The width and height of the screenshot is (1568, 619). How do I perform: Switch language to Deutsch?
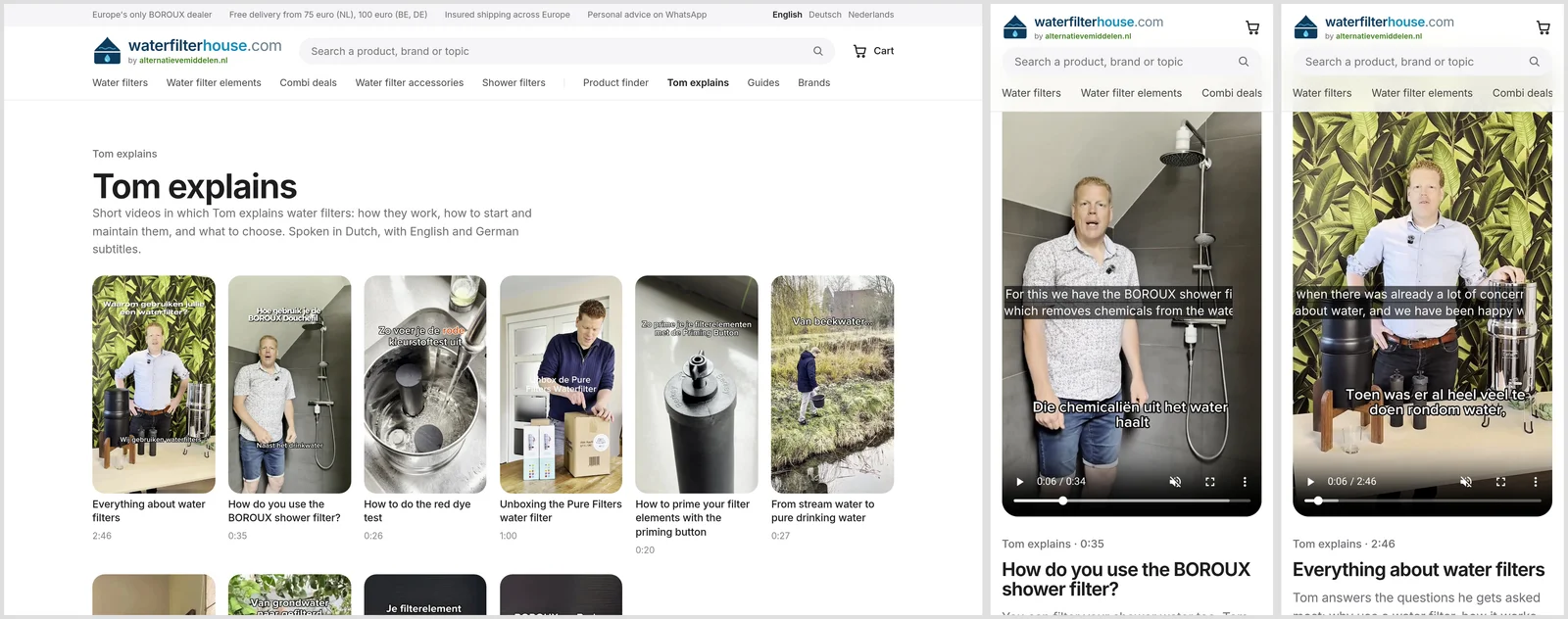click(x=824, y=15)
